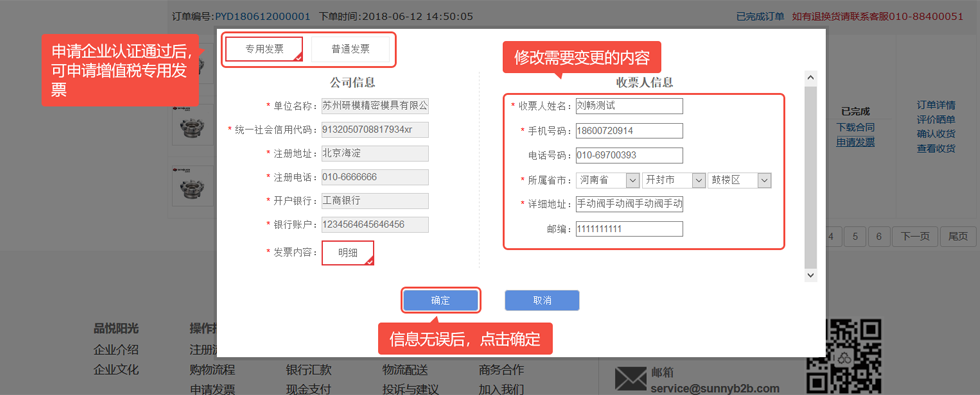Screen dimensions: 980x395
Task: Click the 注册地址 field showing 北京海淀
Action: click(x=375, y=153)
